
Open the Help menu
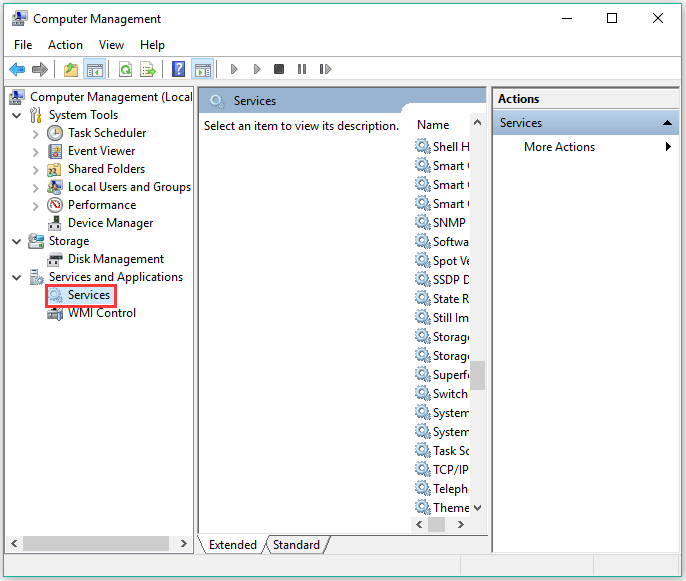tap(152, 45)
